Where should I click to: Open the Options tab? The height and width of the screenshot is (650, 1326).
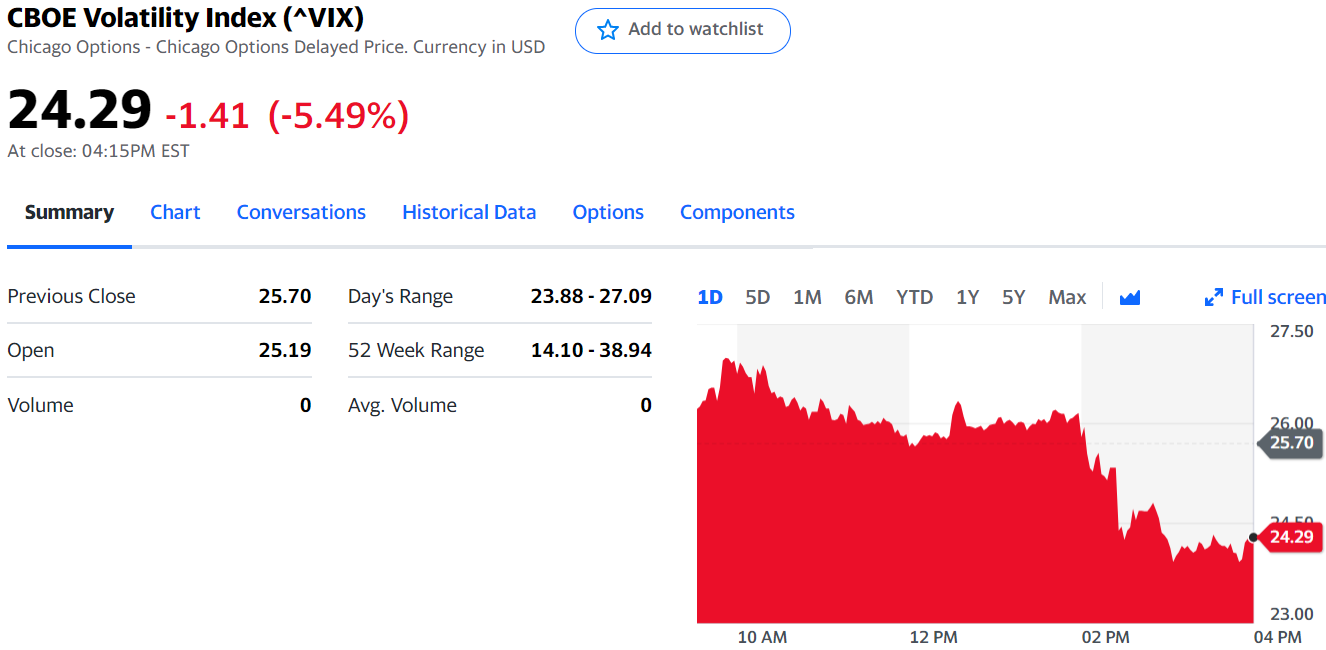pos(608,212)
